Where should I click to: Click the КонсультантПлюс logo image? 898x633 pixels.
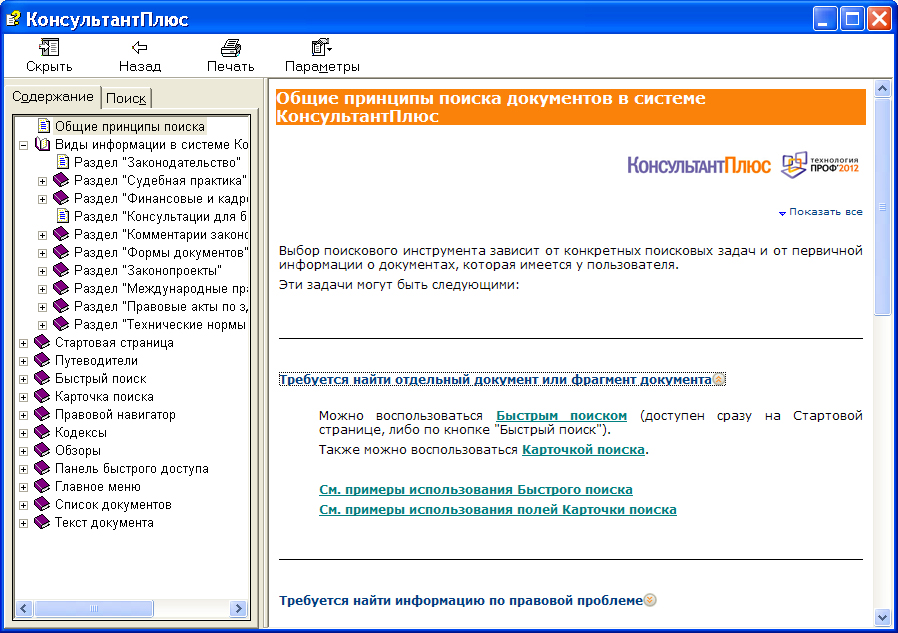pos(699,166)
